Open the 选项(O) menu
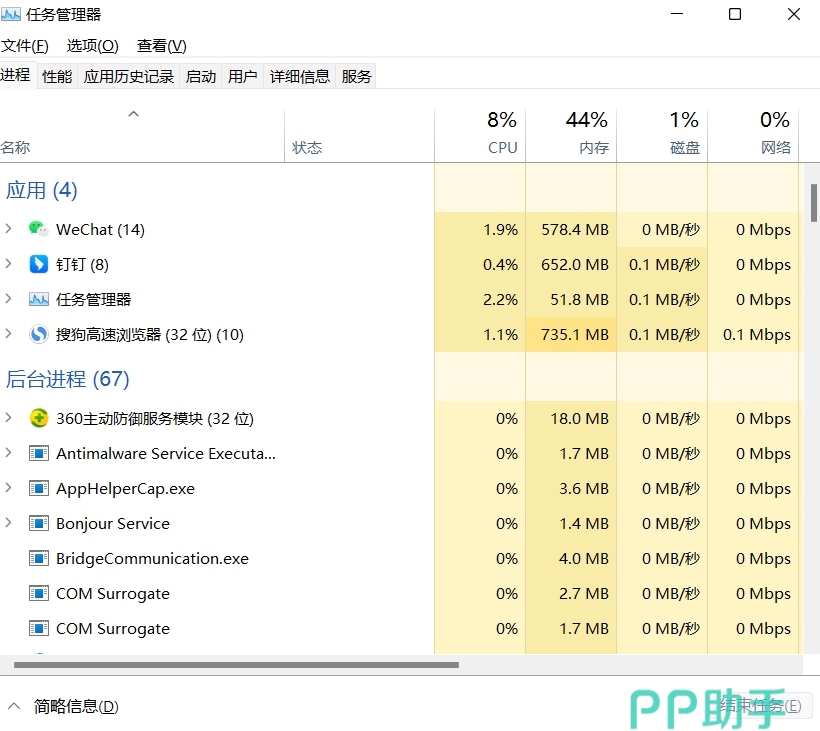Screen dimensions: 820x731 [92, 46]
